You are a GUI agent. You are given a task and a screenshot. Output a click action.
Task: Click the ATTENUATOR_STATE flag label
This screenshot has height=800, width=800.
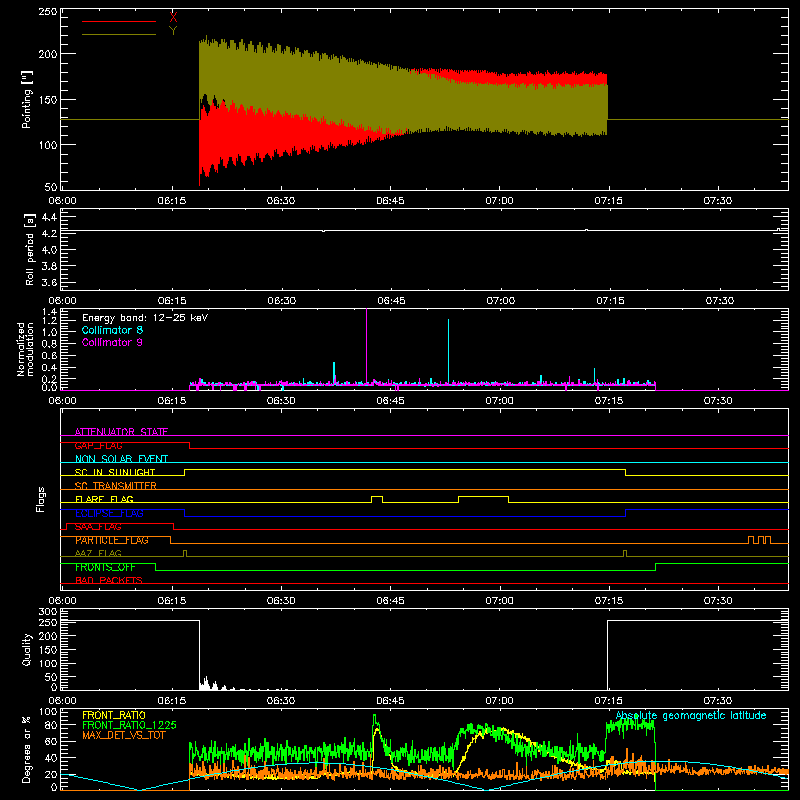click(121, 432)
